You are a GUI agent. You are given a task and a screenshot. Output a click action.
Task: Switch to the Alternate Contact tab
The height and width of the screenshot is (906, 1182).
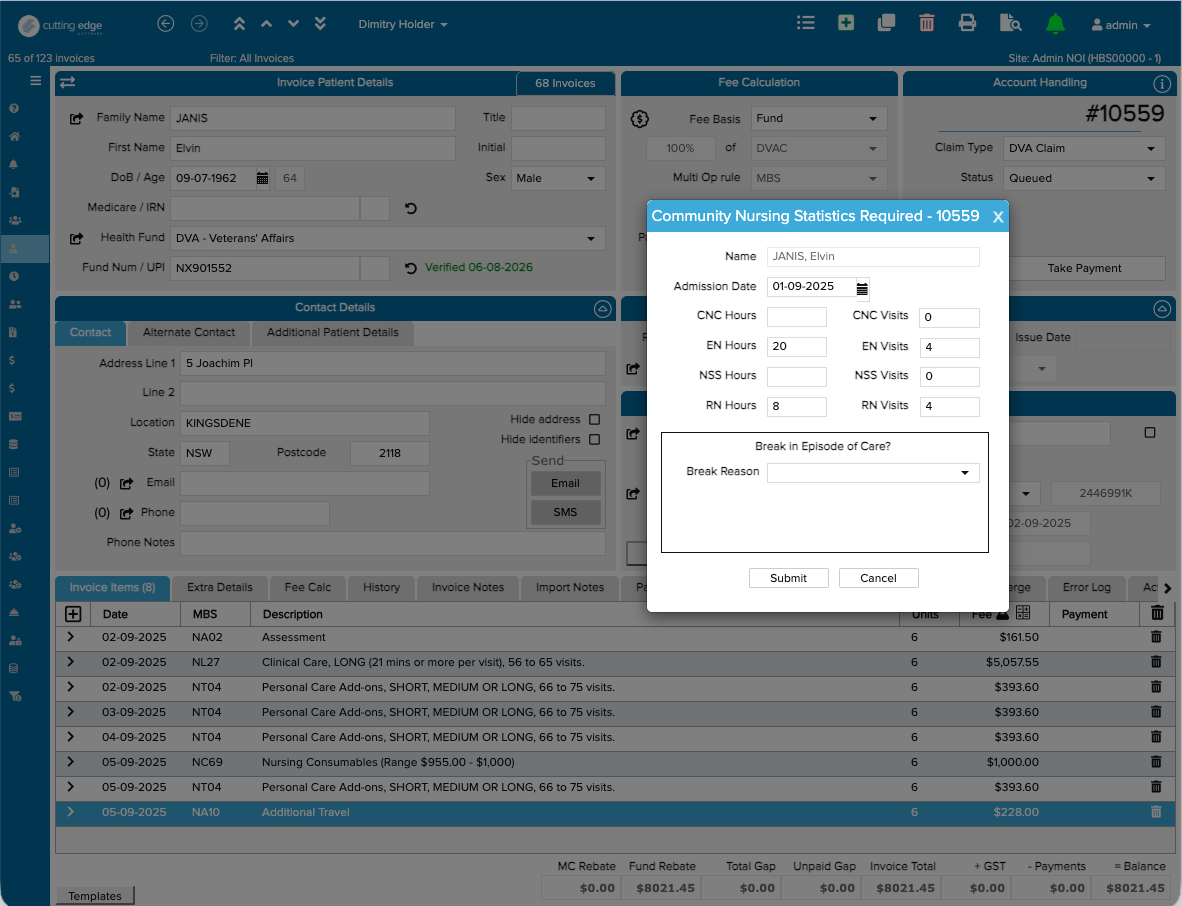pyautogui.click(x=188, y=332)
